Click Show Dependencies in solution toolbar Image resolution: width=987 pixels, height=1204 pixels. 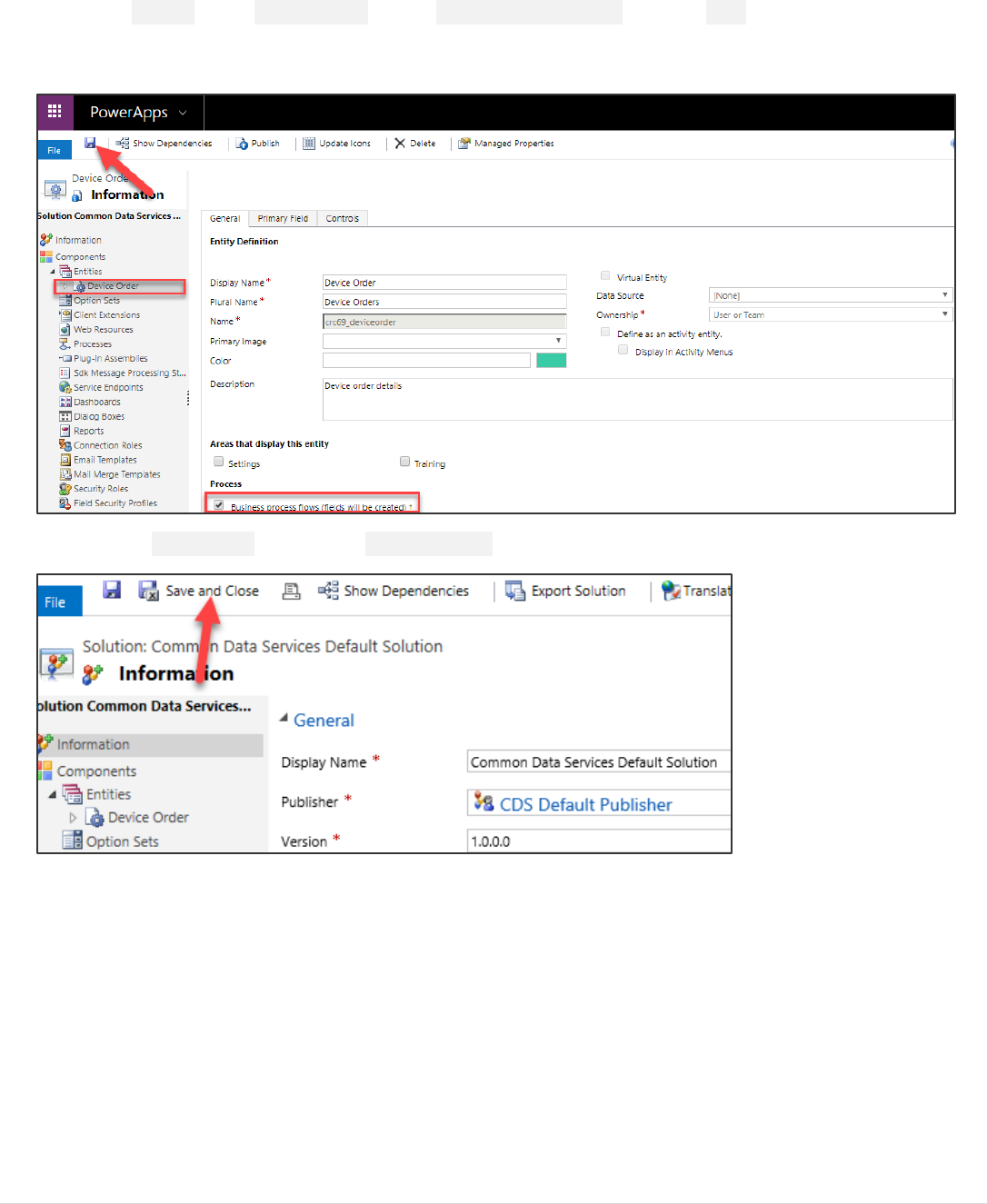(x=394, y=591)
